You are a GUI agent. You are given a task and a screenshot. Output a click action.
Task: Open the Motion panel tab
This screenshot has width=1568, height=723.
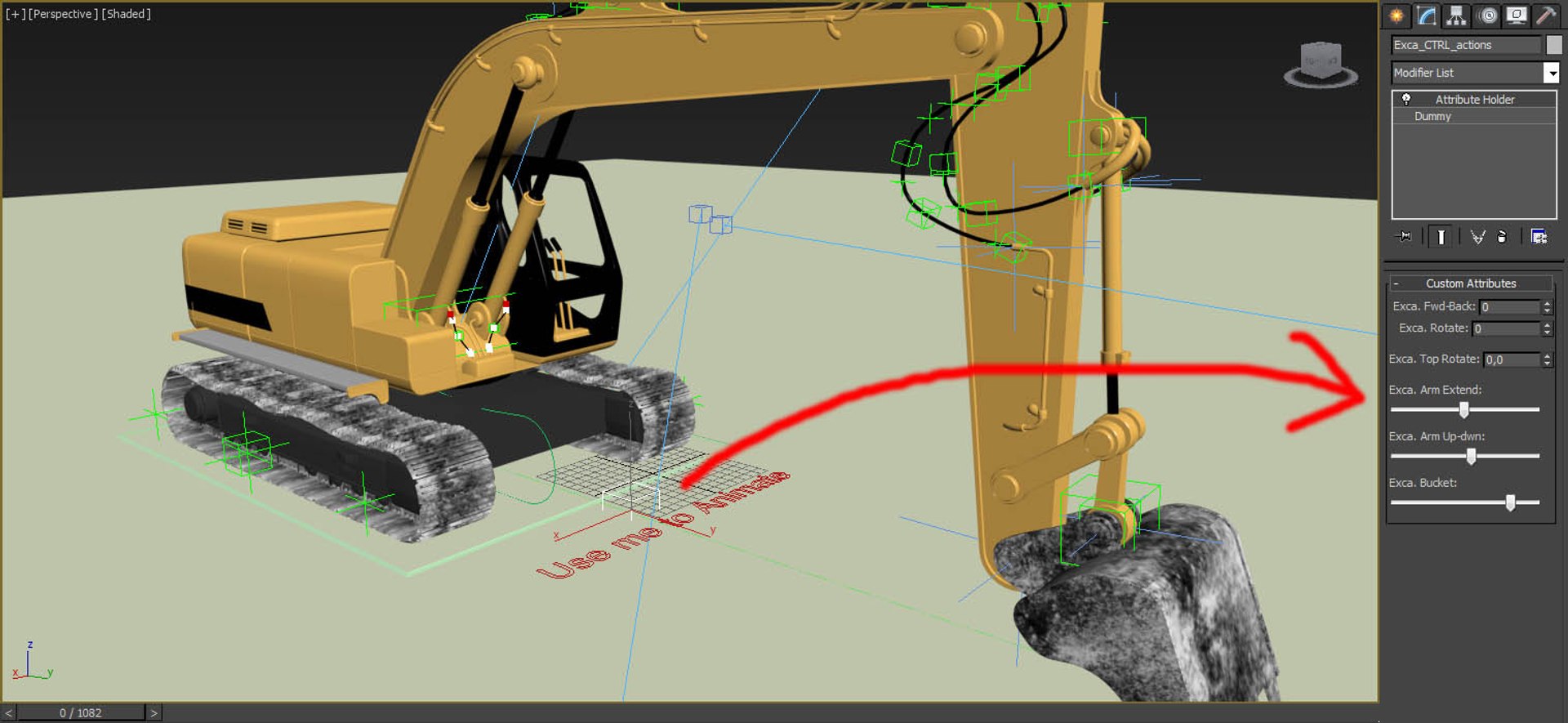(x=1486, y=16)
